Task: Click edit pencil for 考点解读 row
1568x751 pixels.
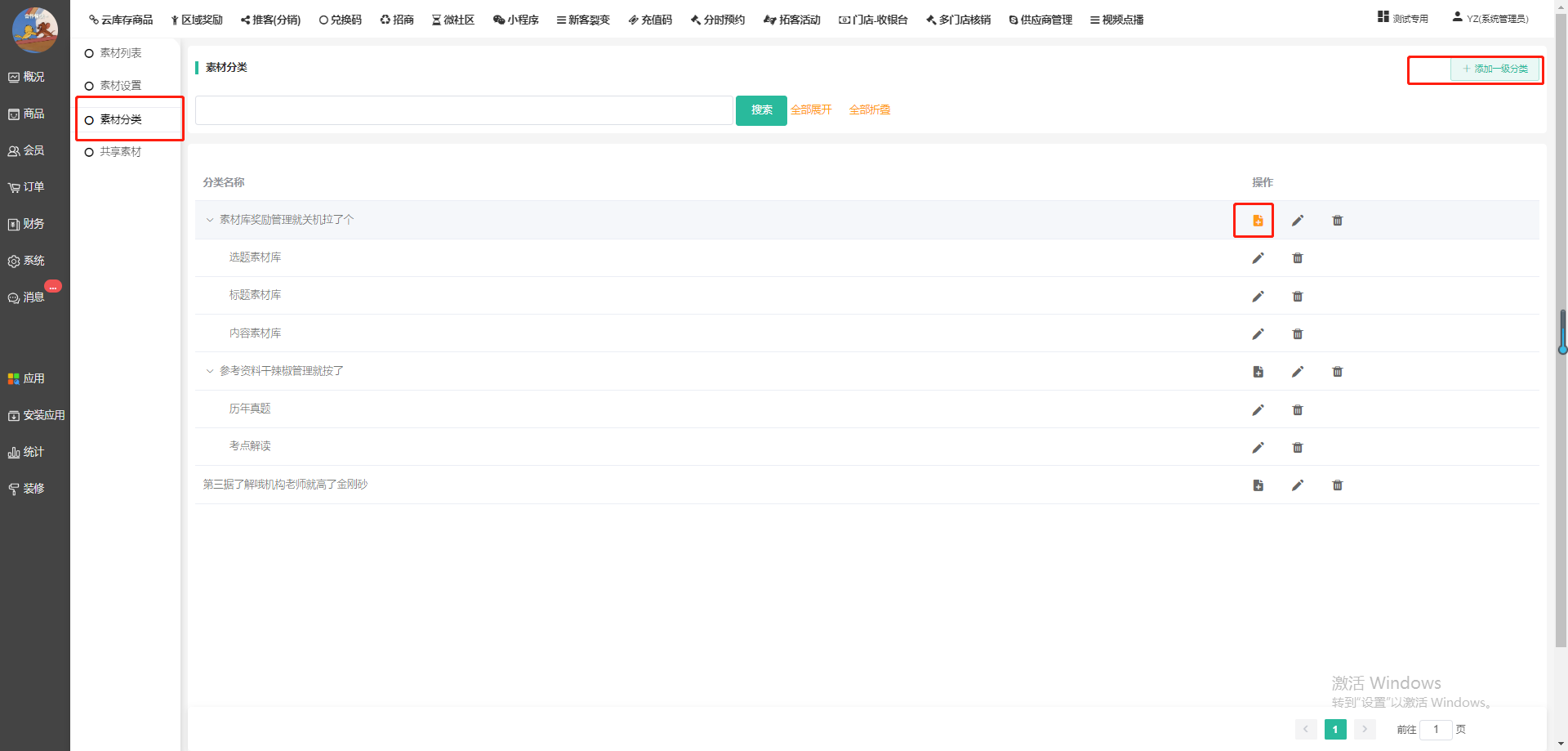Action: 1258,448
